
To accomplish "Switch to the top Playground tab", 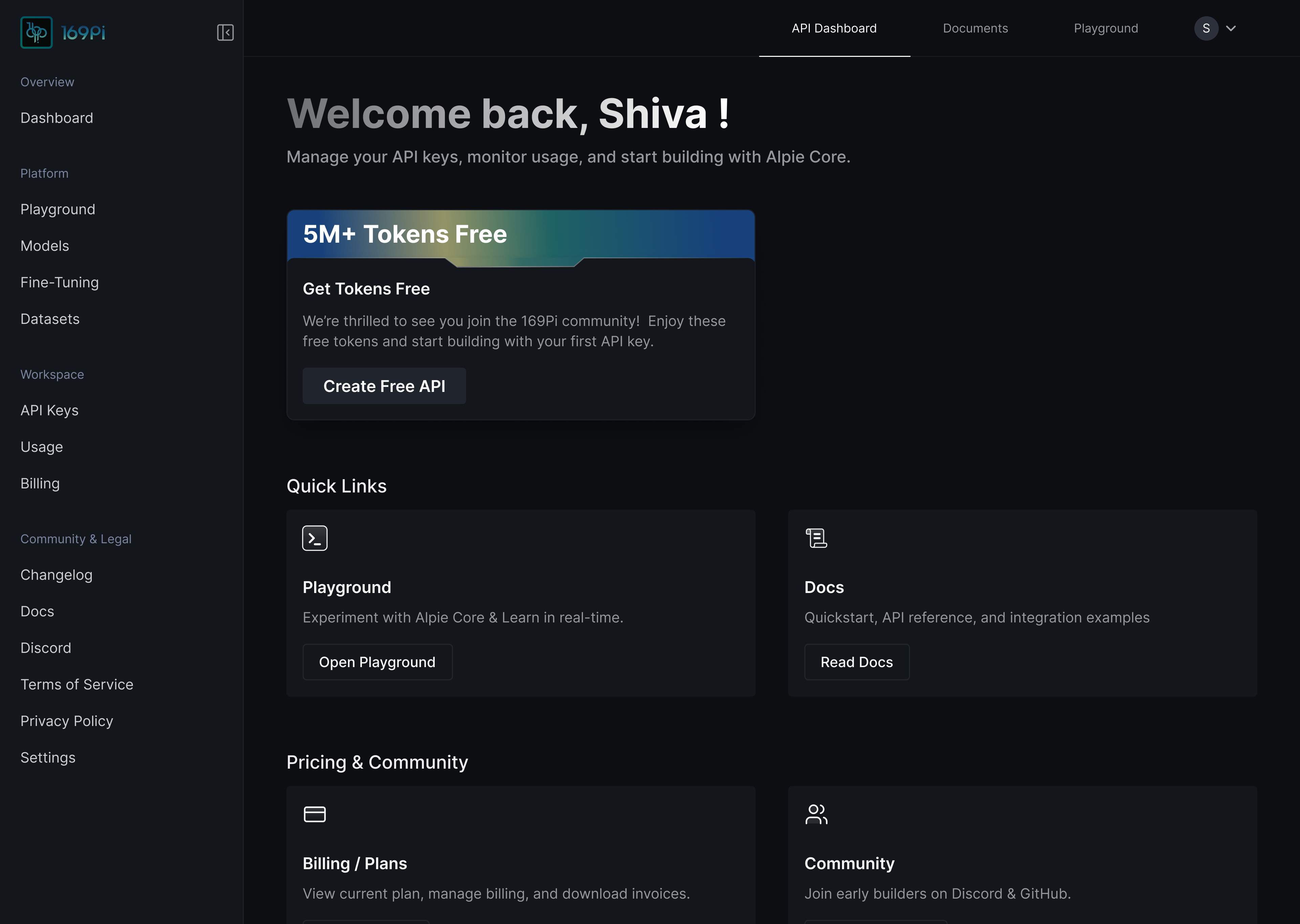I will (x=1105, y=28).
